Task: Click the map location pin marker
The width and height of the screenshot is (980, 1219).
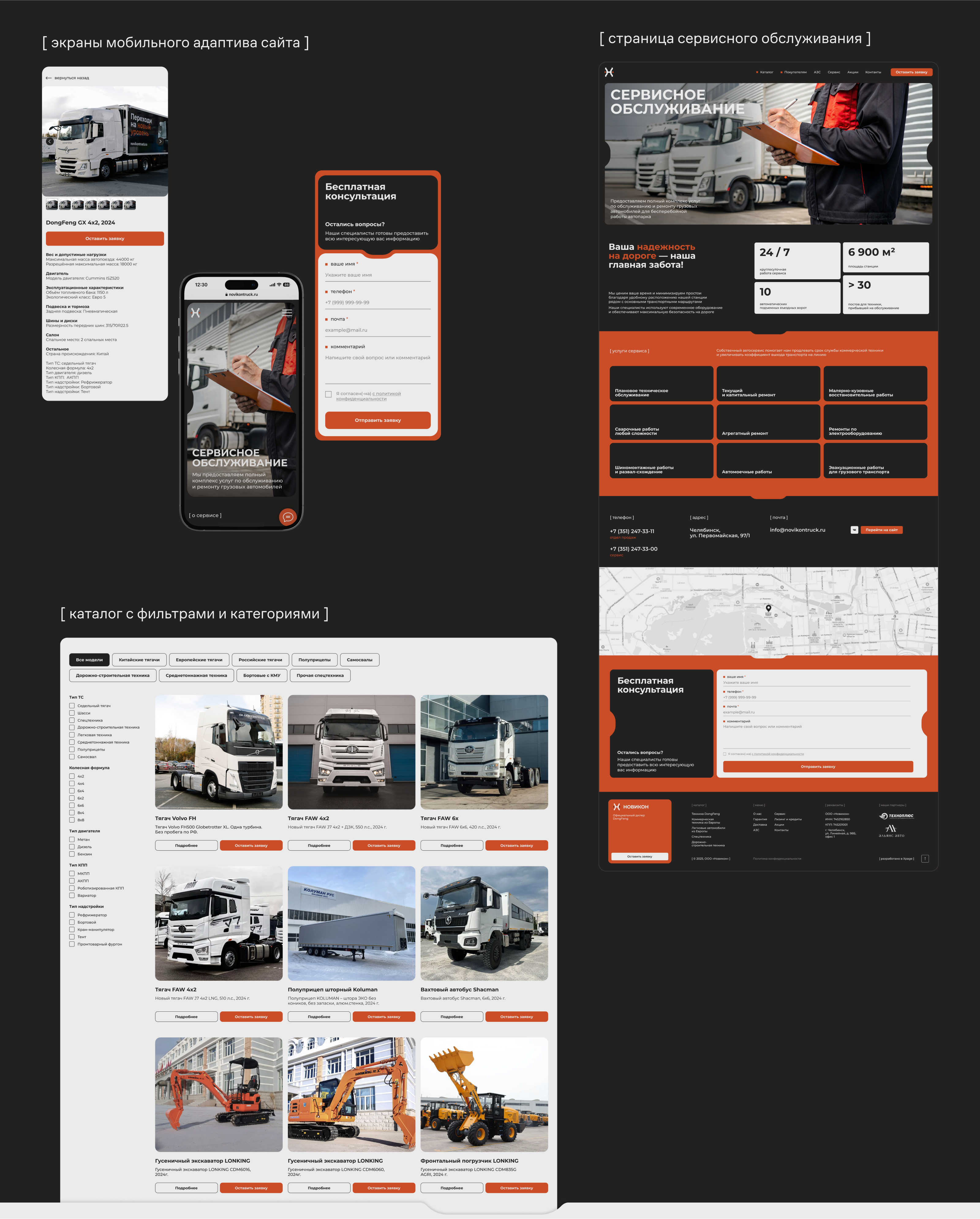Action: (x=768, y=608)
